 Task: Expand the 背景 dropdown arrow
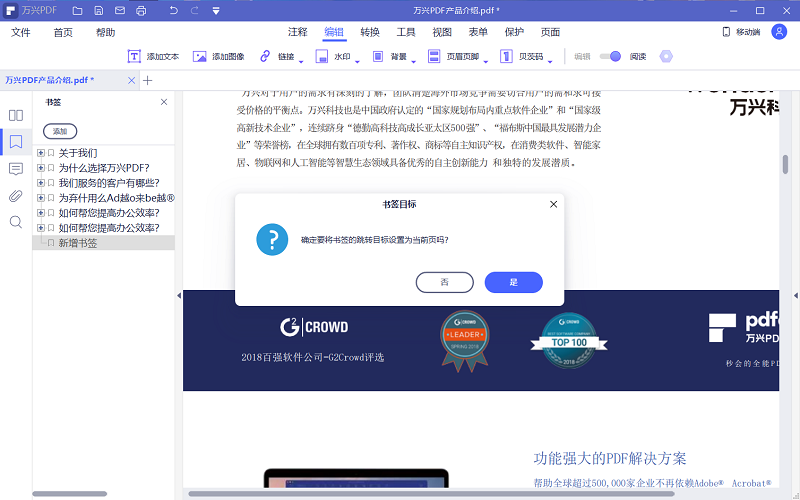pos(414,62)
